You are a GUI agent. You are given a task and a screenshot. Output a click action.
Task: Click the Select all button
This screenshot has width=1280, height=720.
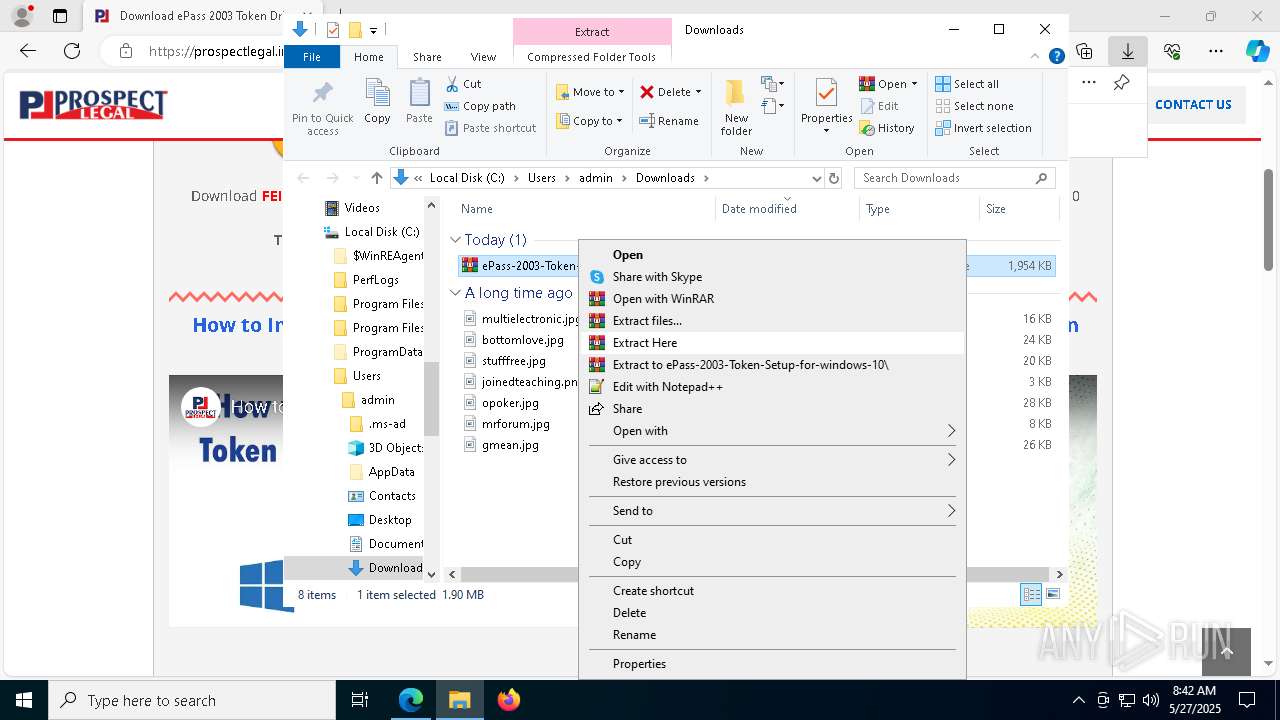967,84
